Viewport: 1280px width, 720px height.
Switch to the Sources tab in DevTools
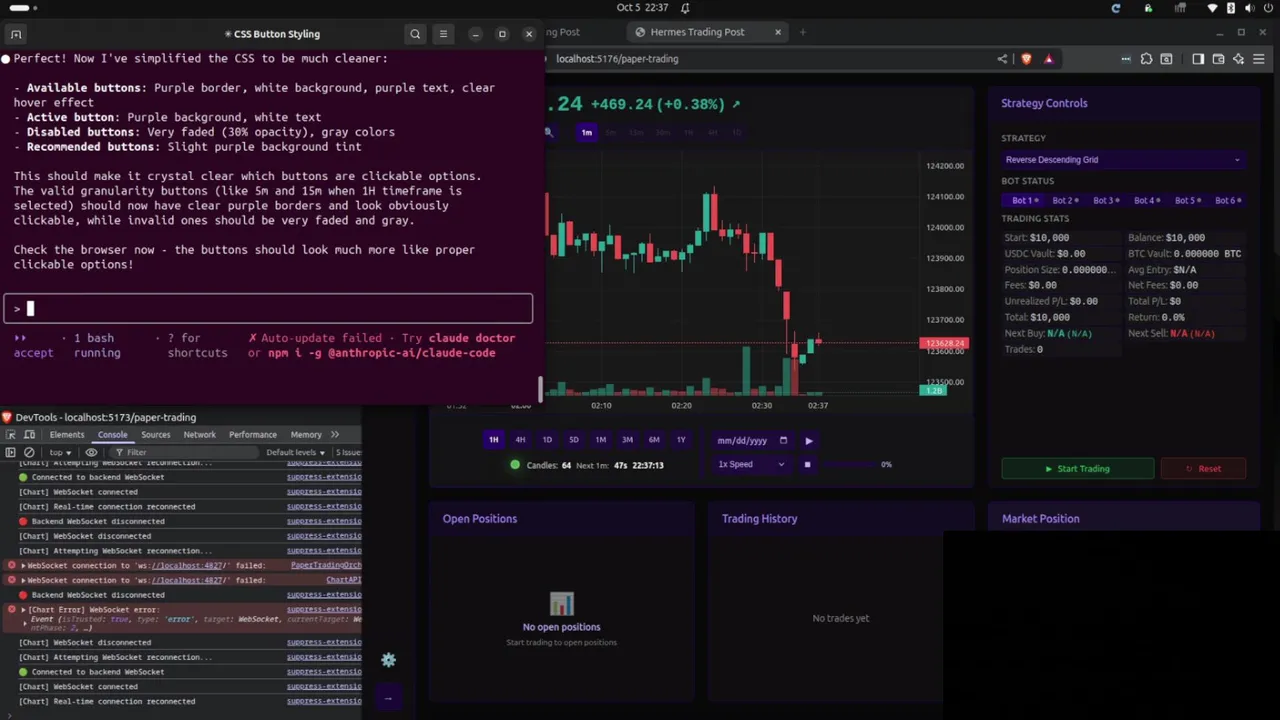click(x=155, y=435)
